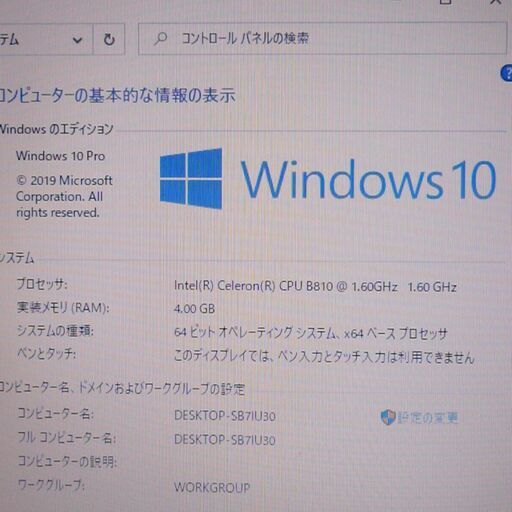The width and height of the screenshot is (512, 512).
Task: Click the フル コンピューター名 DESKTOP-SB7IU30 value
Action: click(x=225, y=440)
